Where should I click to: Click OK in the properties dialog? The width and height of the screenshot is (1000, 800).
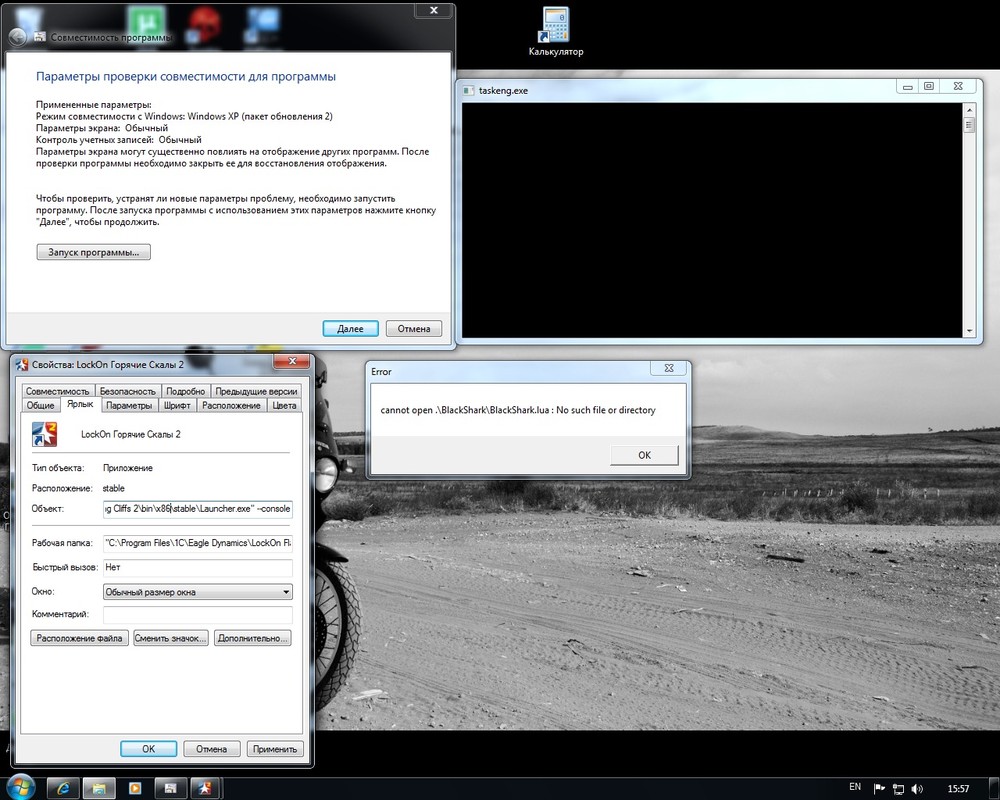(x=149, y=749)
